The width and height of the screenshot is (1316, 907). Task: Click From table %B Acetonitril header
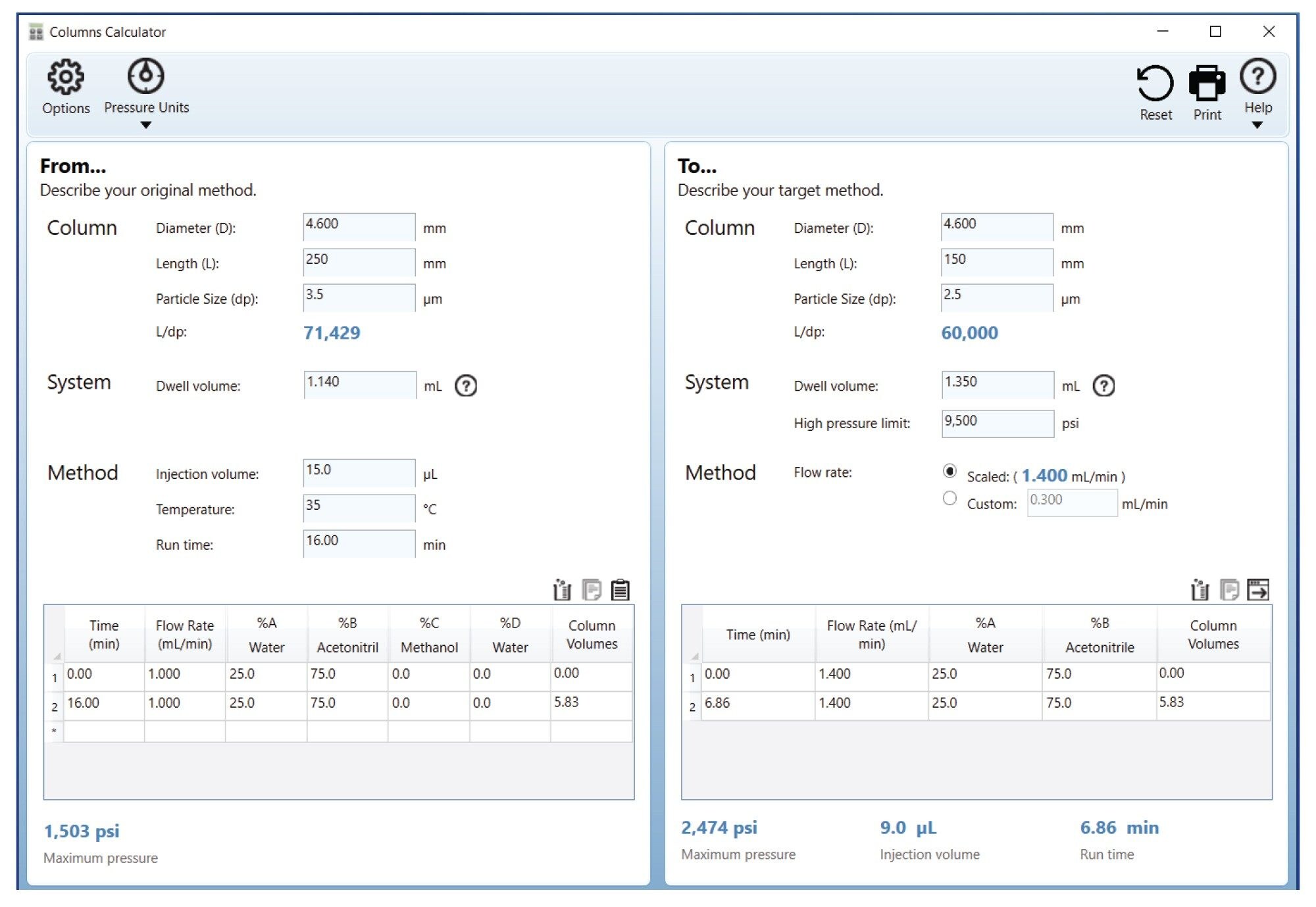click(347, 634)
